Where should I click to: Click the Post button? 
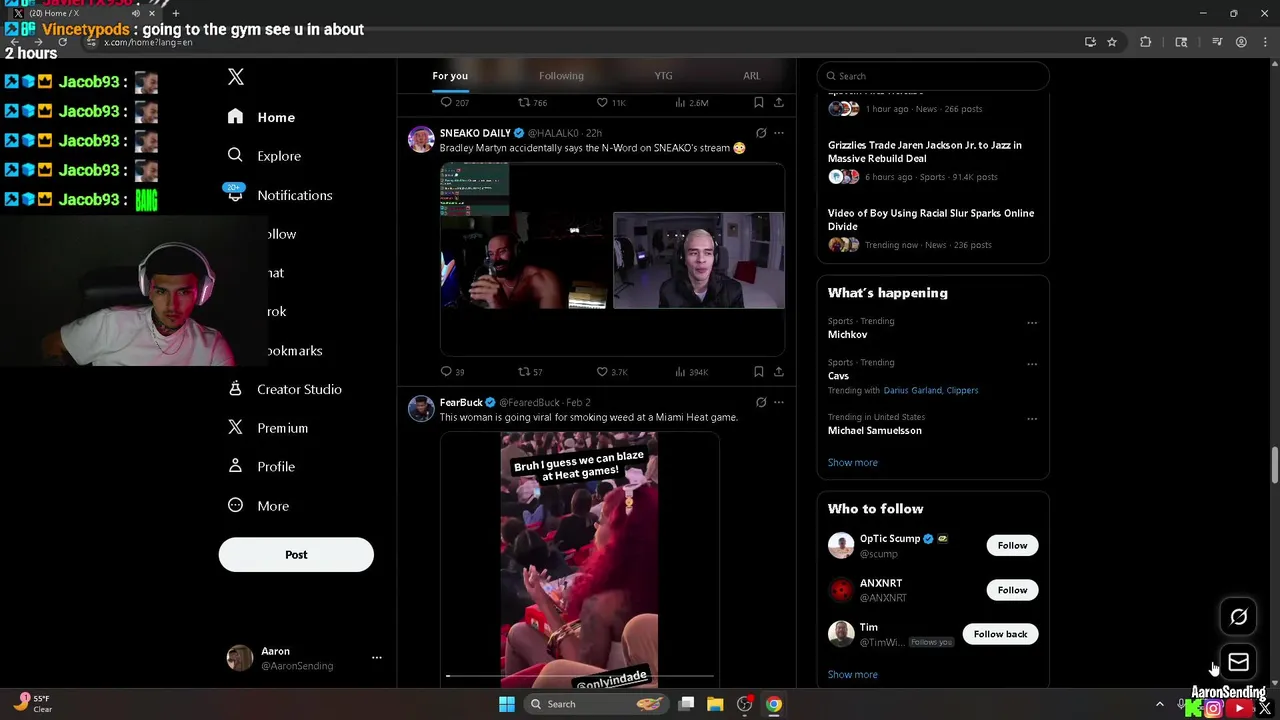point(296,555)
